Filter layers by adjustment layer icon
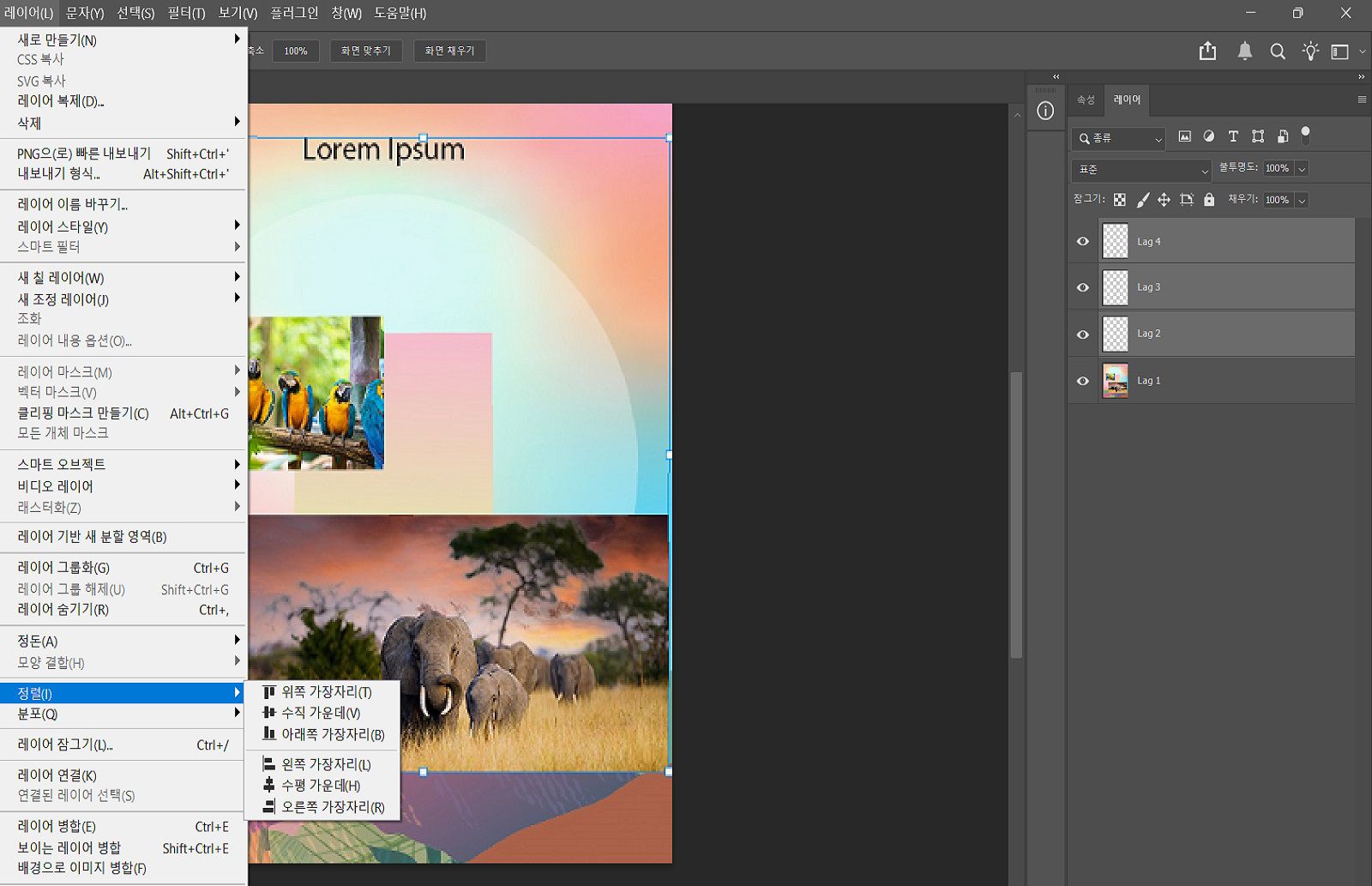The image size is (1372, 886). tap(1209, 136)
